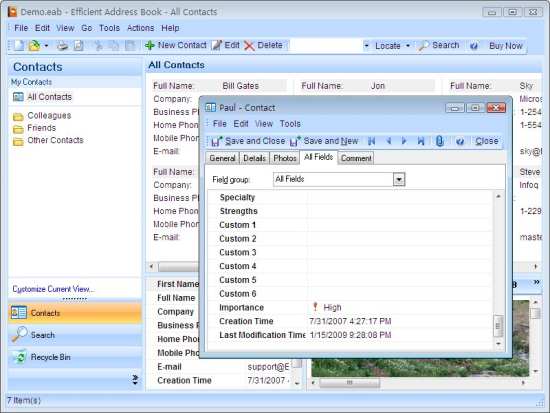This screenshot has height=413, width=550.
Task: Click the toolbar quick search input field
Action: [x=326, y=46]
